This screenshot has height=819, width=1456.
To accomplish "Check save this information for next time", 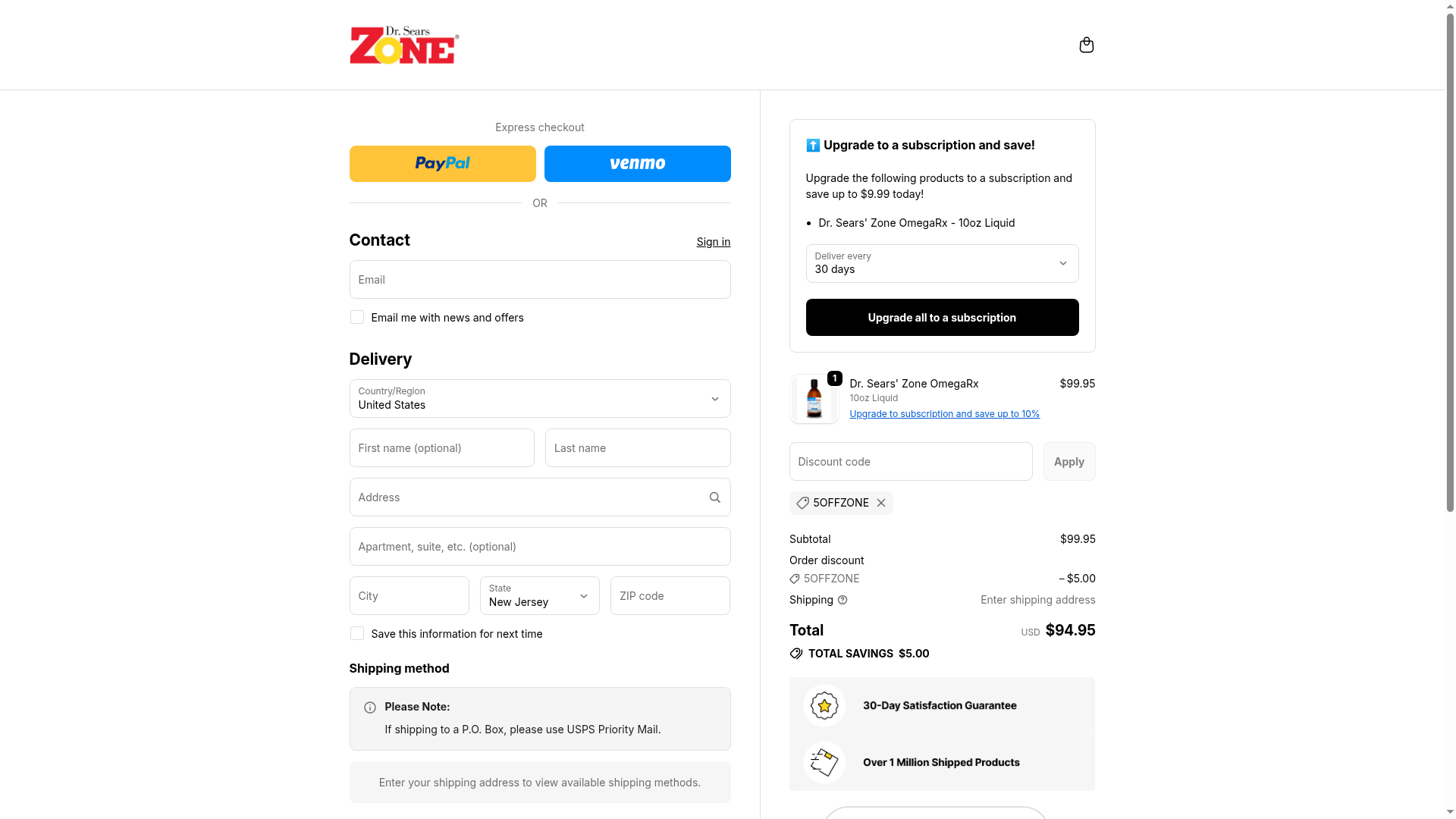I will pos(357,634).
